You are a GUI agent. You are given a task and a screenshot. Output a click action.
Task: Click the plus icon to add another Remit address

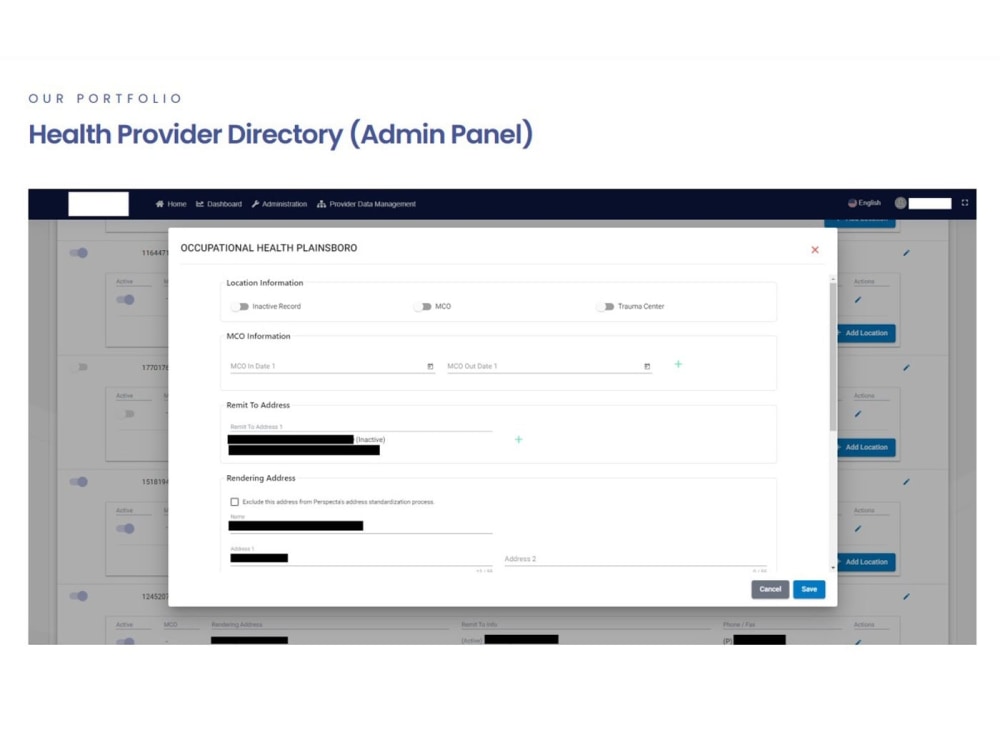coord(518,439)
